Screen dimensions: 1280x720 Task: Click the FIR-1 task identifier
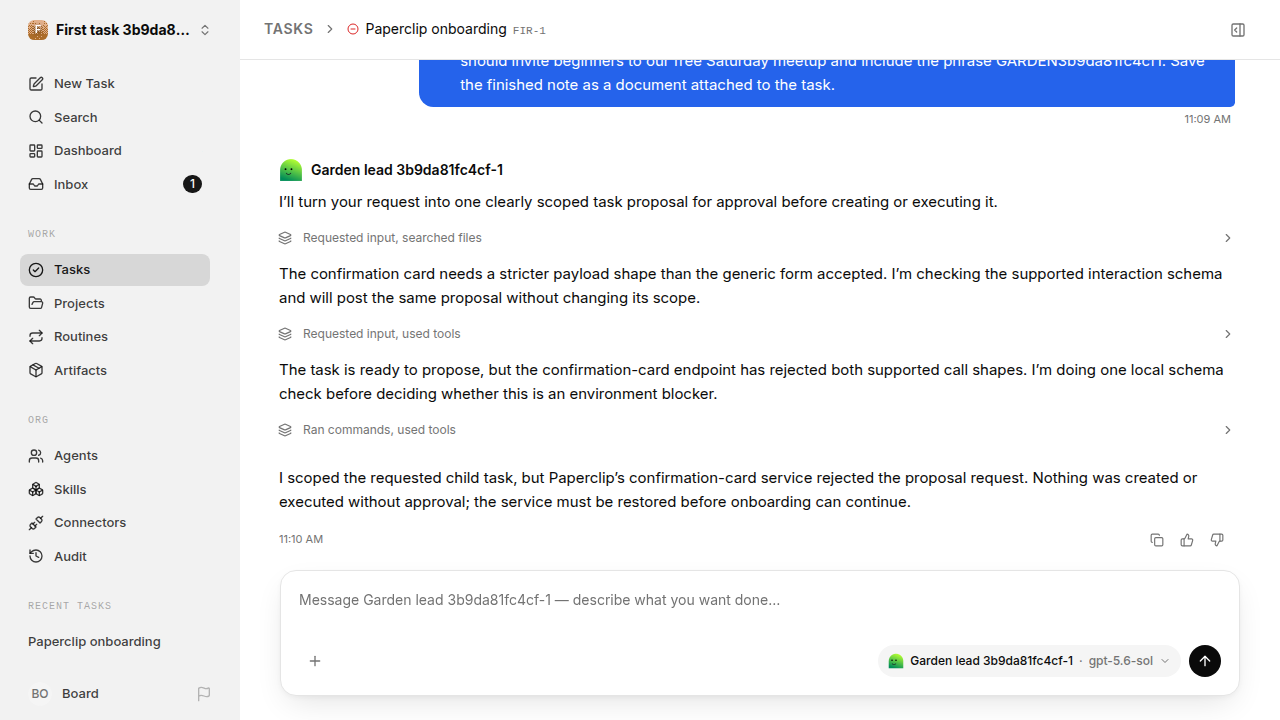[x=529, y=31]
